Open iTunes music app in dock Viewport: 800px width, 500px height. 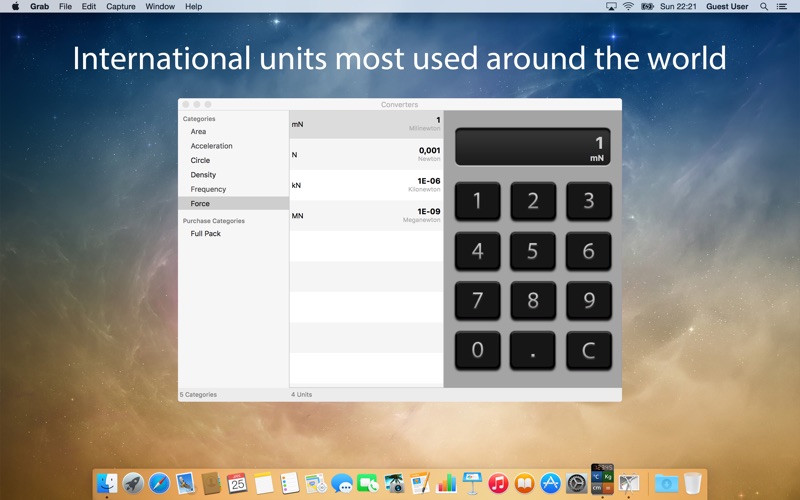(x=498, y=484)
